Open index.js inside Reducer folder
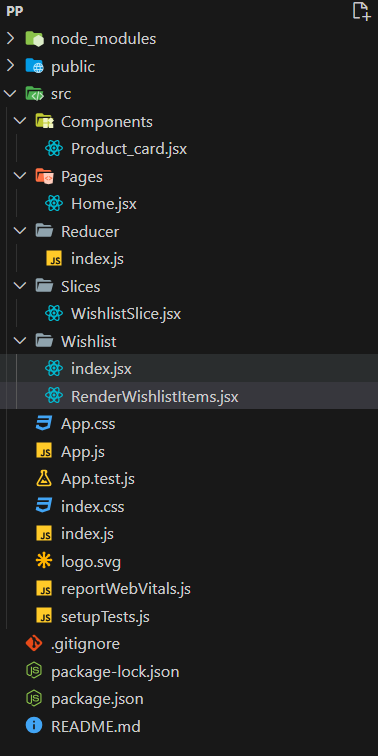 [x=97, y=259]
